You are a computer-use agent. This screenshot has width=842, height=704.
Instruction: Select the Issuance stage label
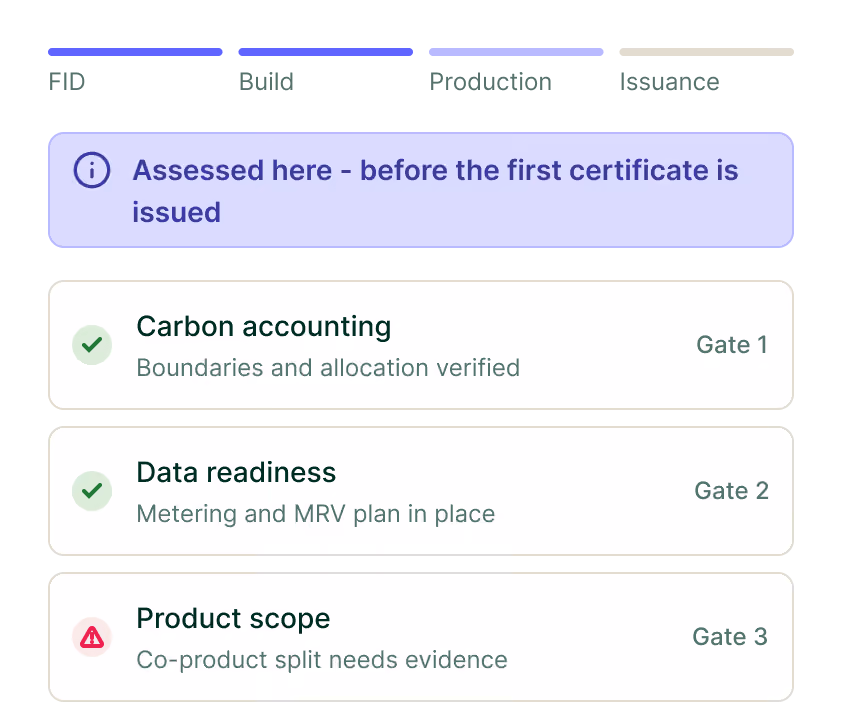click(669, 82)
